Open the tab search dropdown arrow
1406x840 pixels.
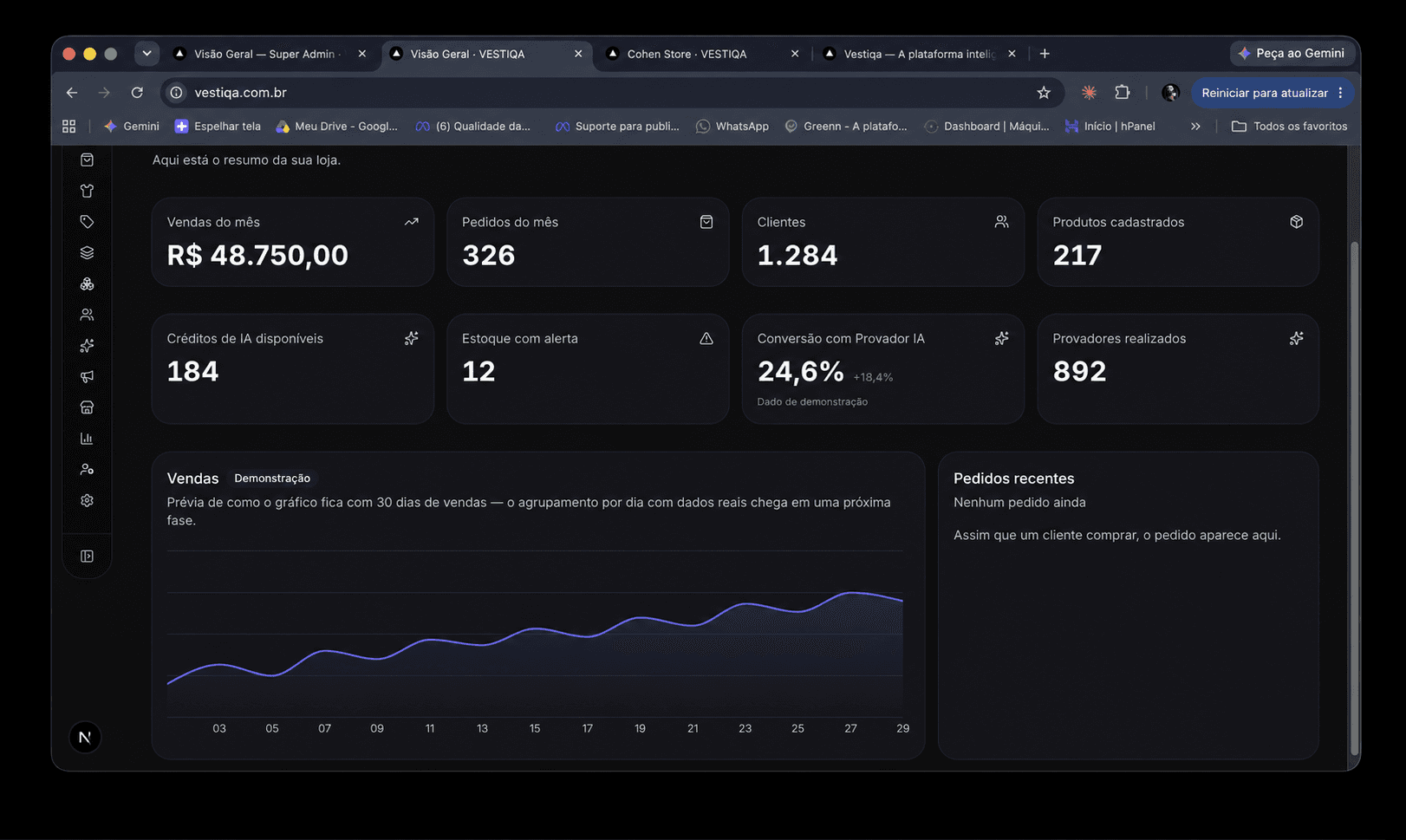(x=146, y=54)
